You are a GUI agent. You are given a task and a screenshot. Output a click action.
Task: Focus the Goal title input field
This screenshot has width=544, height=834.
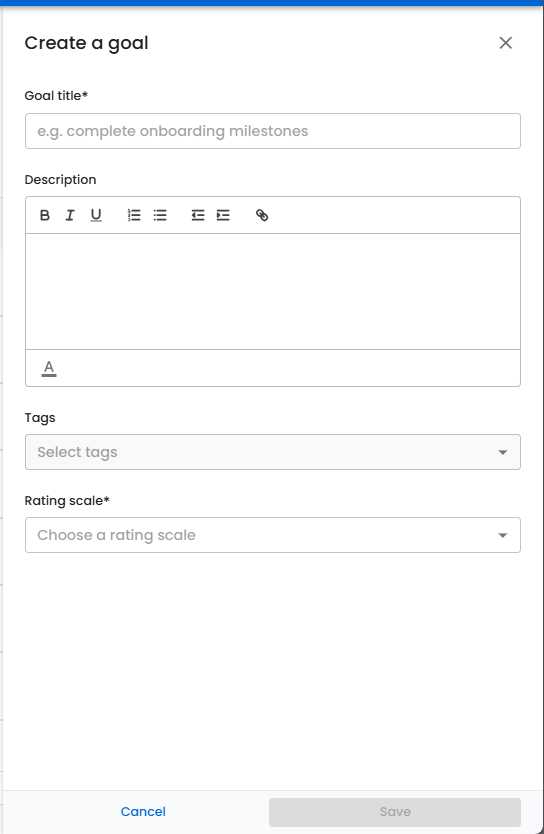point(273,131)
